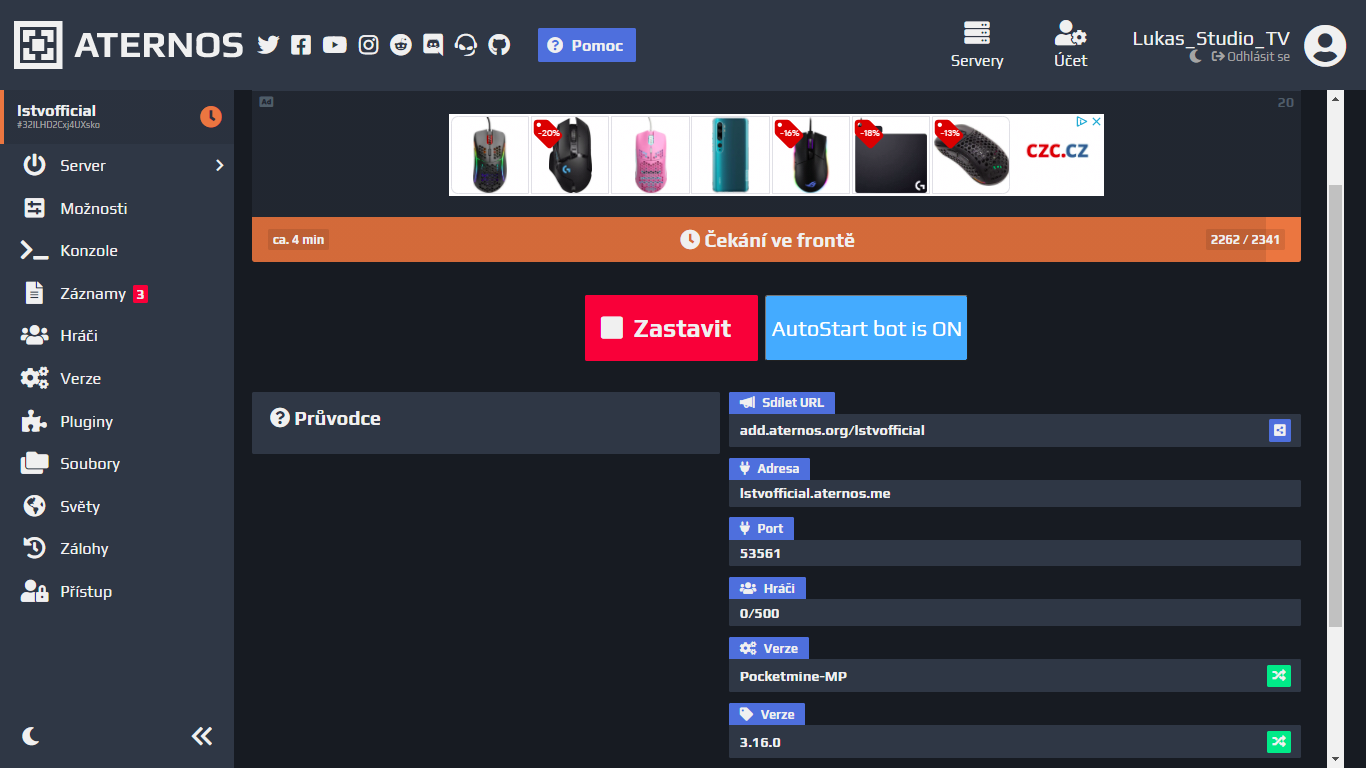Open the YouTube channel icon
The width and height of the screenshot is (1366, 768).
[335, 45]
